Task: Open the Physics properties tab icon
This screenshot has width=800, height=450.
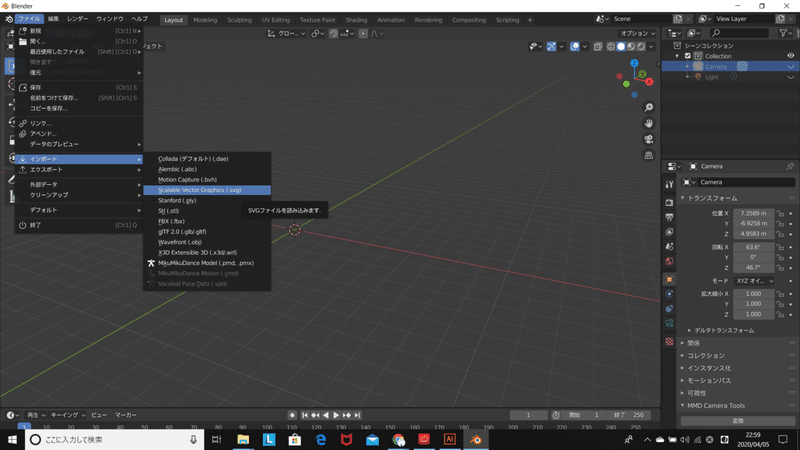Action: [669, 294]
